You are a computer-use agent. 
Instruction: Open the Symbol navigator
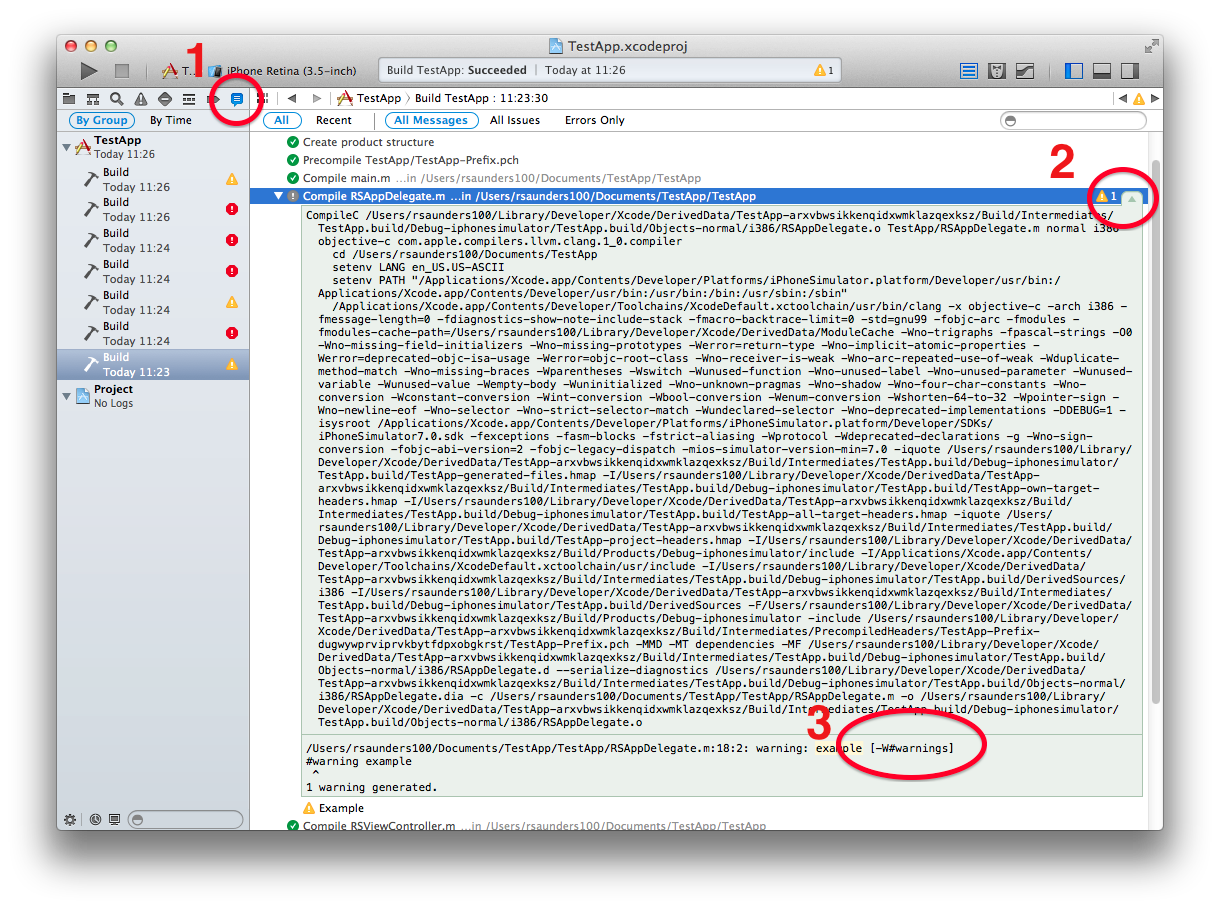click(93, 99)
